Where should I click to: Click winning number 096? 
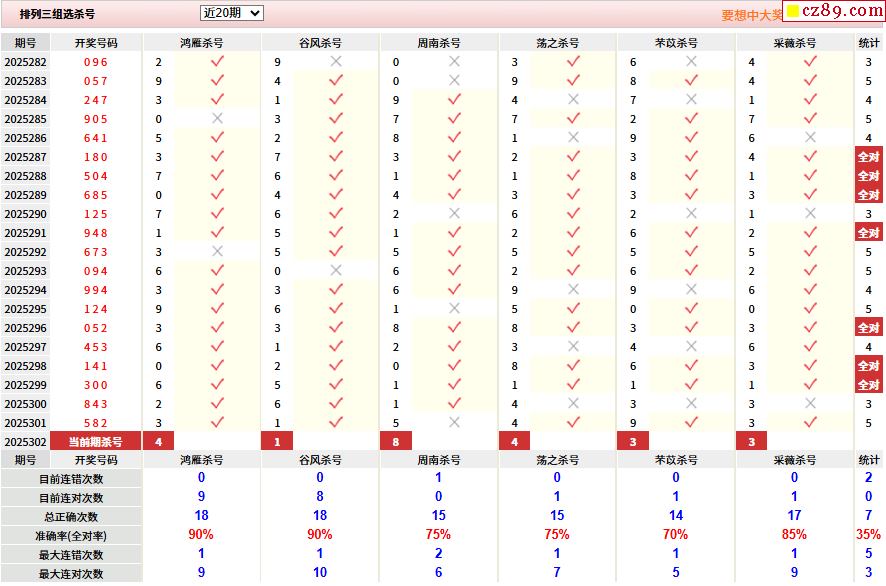pos(95,62)
